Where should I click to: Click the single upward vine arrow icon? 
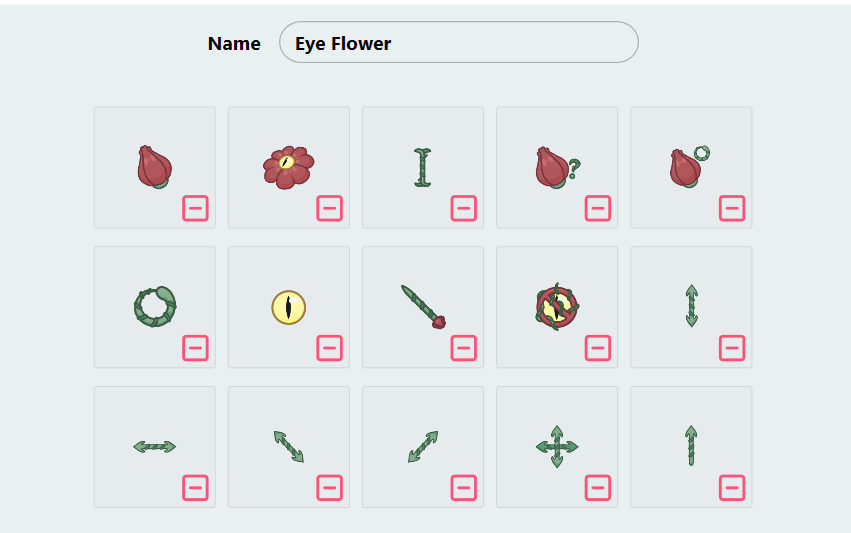pos(691,446)
